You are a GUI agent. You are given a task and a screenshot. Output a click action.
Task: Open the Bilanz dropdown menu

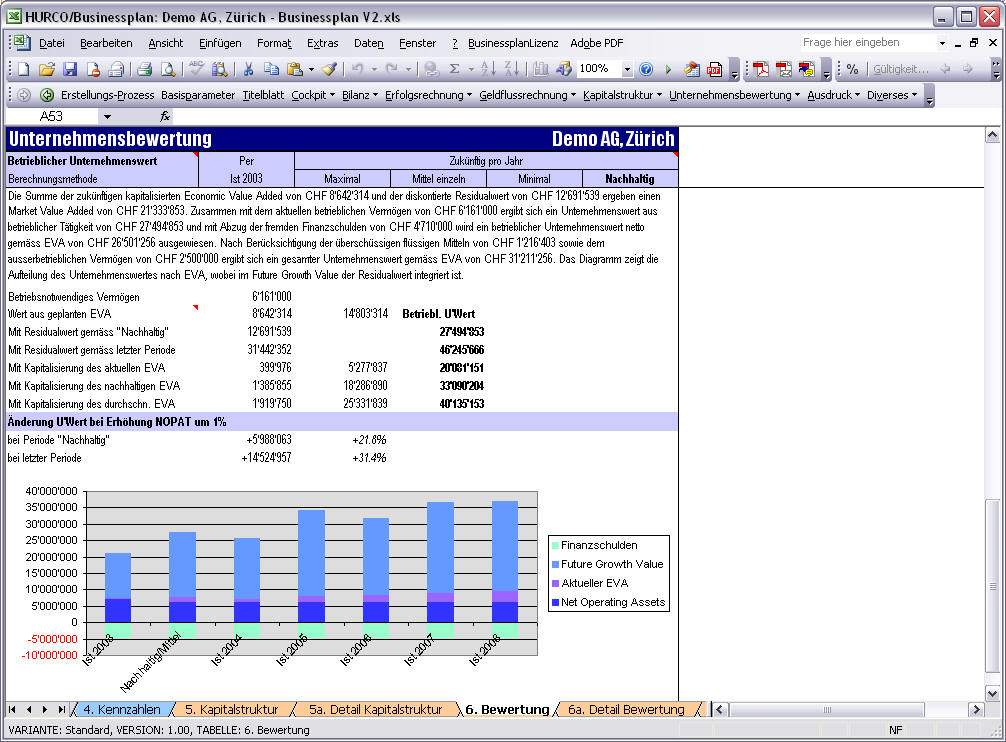click(359, 95)
